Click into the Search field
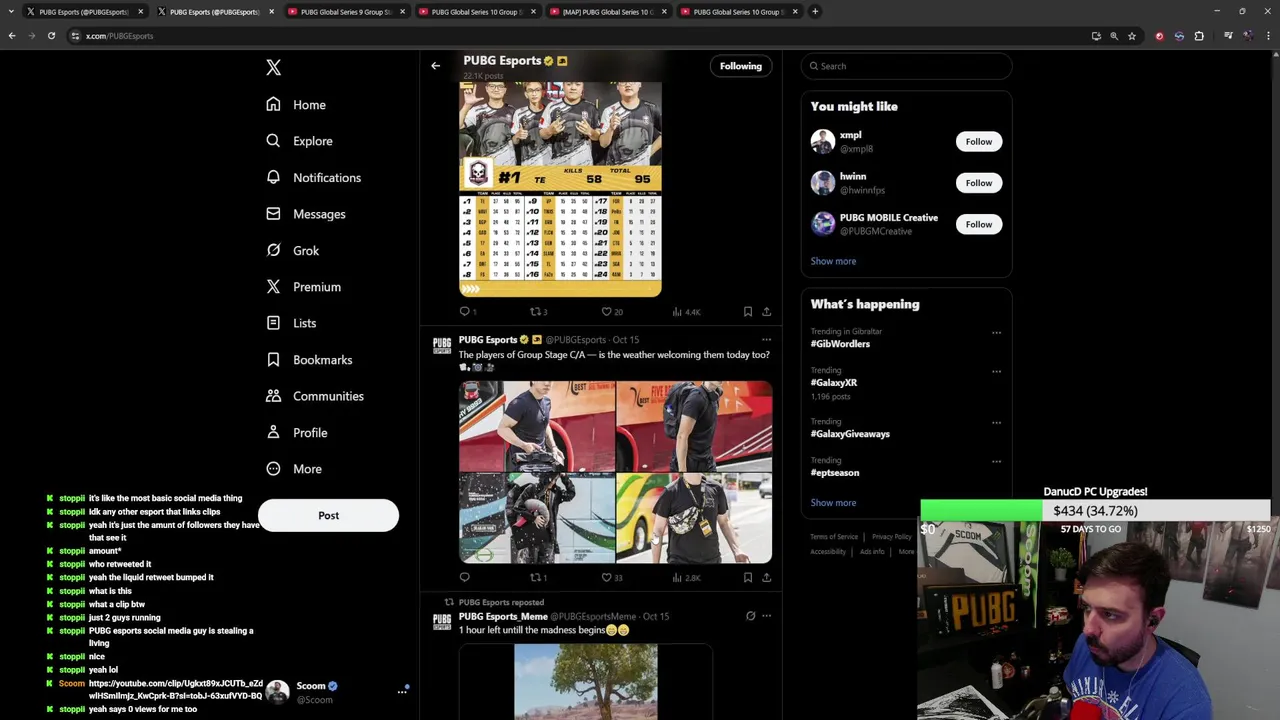1280x720 pixels. click(906, 66)
